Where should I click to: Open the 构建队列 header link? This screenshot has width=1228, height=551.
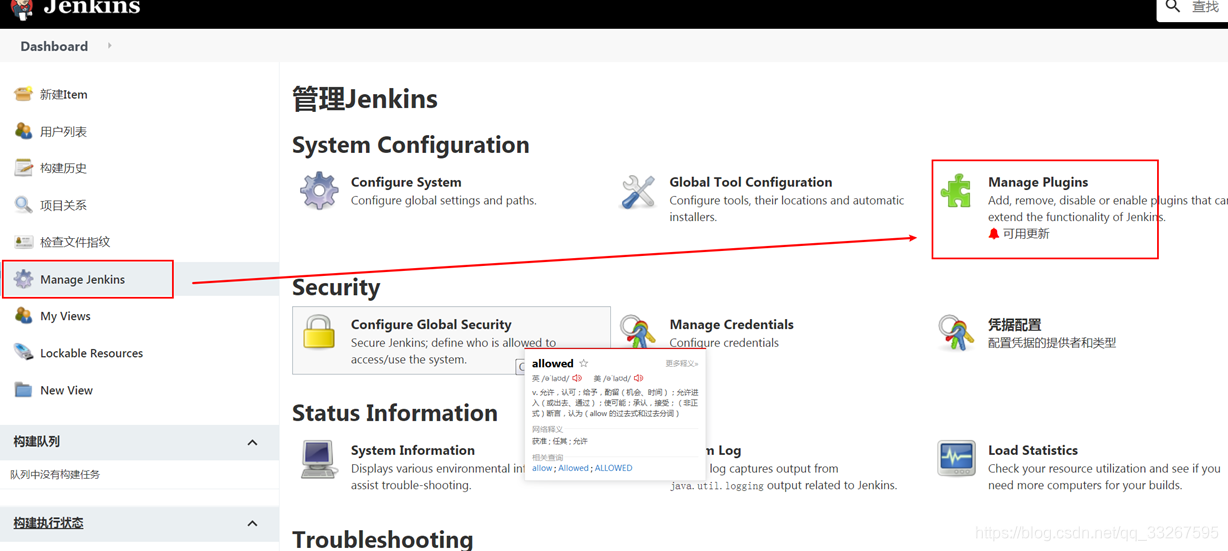[x=36, y=441]
